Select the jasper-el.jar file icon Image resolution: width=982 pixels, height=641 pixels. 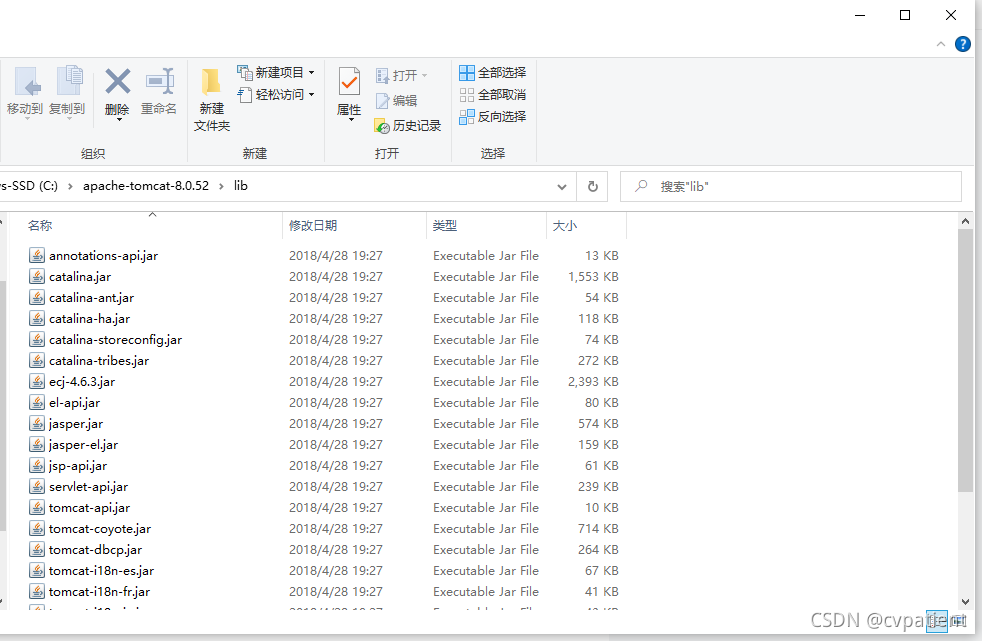37,444
